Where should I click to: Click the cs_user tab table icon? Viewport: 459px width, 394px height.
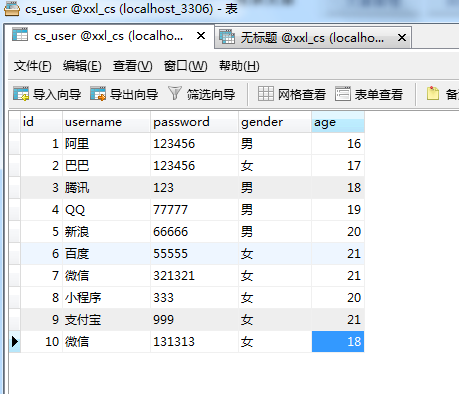[20, 35]
